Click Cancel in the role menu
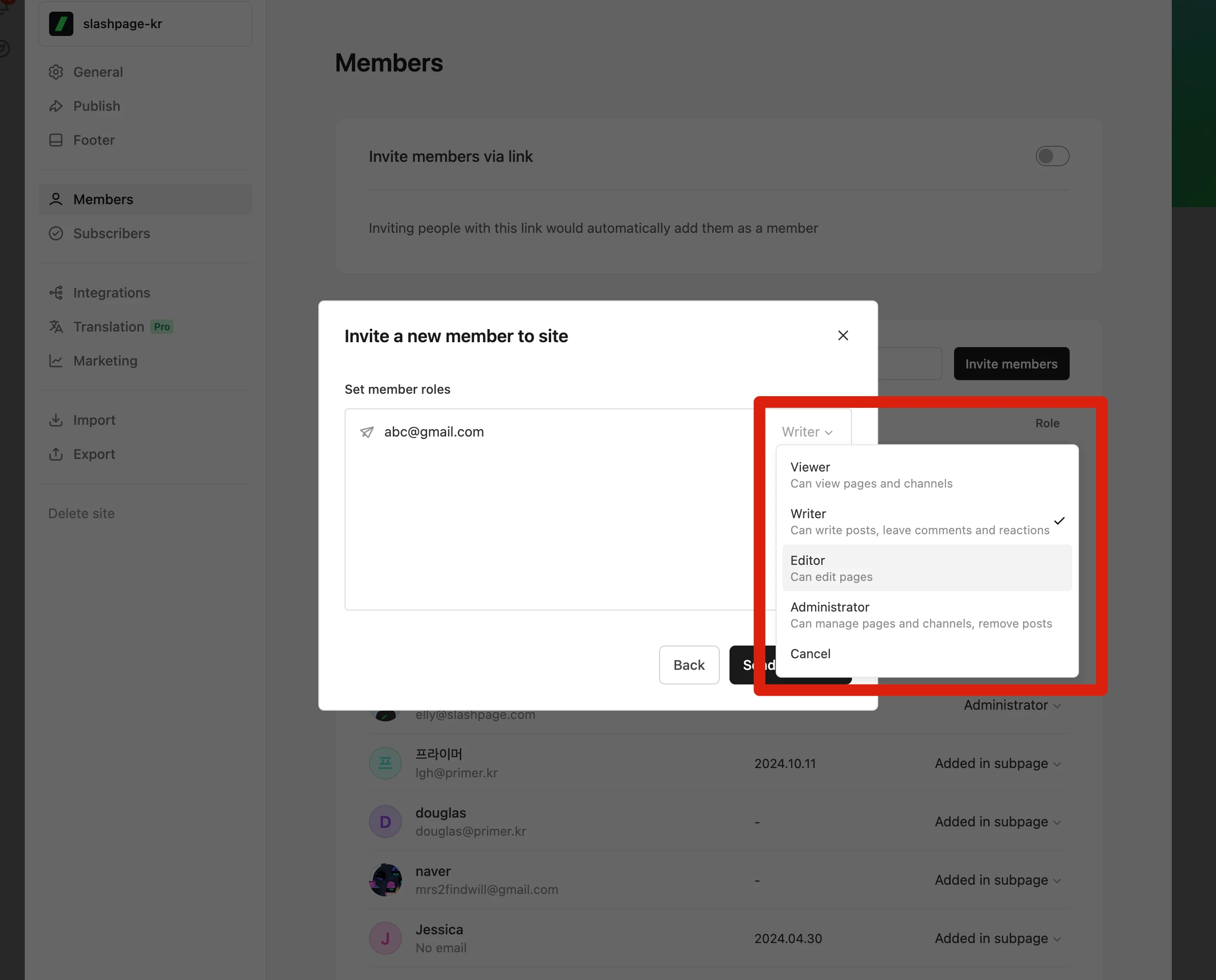 [810, 654]
